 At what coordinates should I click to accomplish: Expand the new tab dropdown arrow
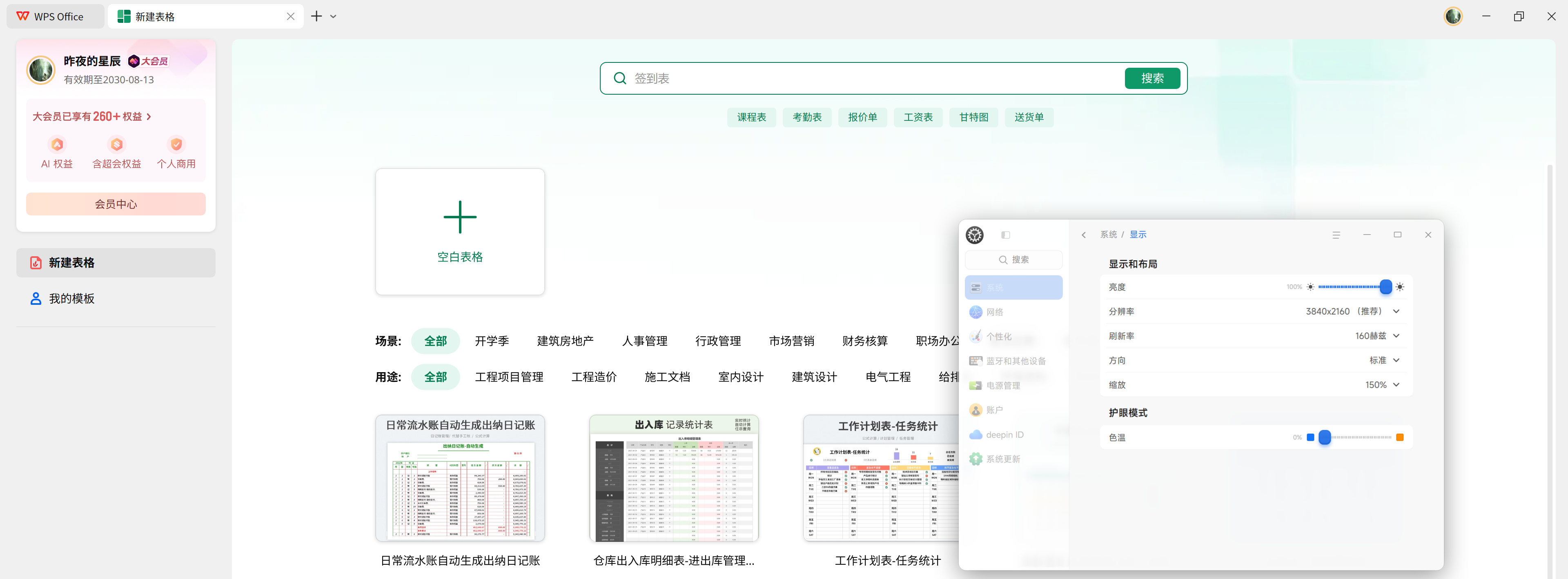tap(333, 16)
